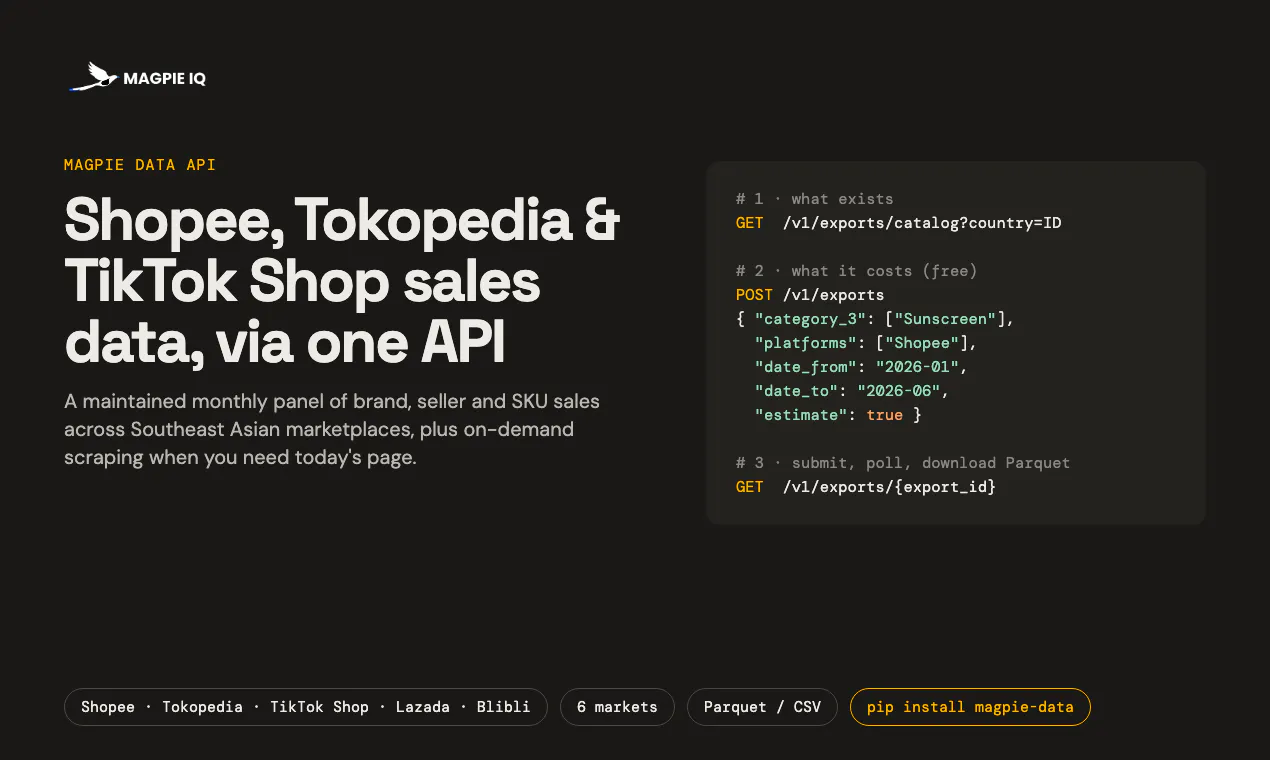This screenshot has width=1270, height=760.
Task: Click the '# 3 · submit, poll, download Parquet' comment
Action: (903, 463)
